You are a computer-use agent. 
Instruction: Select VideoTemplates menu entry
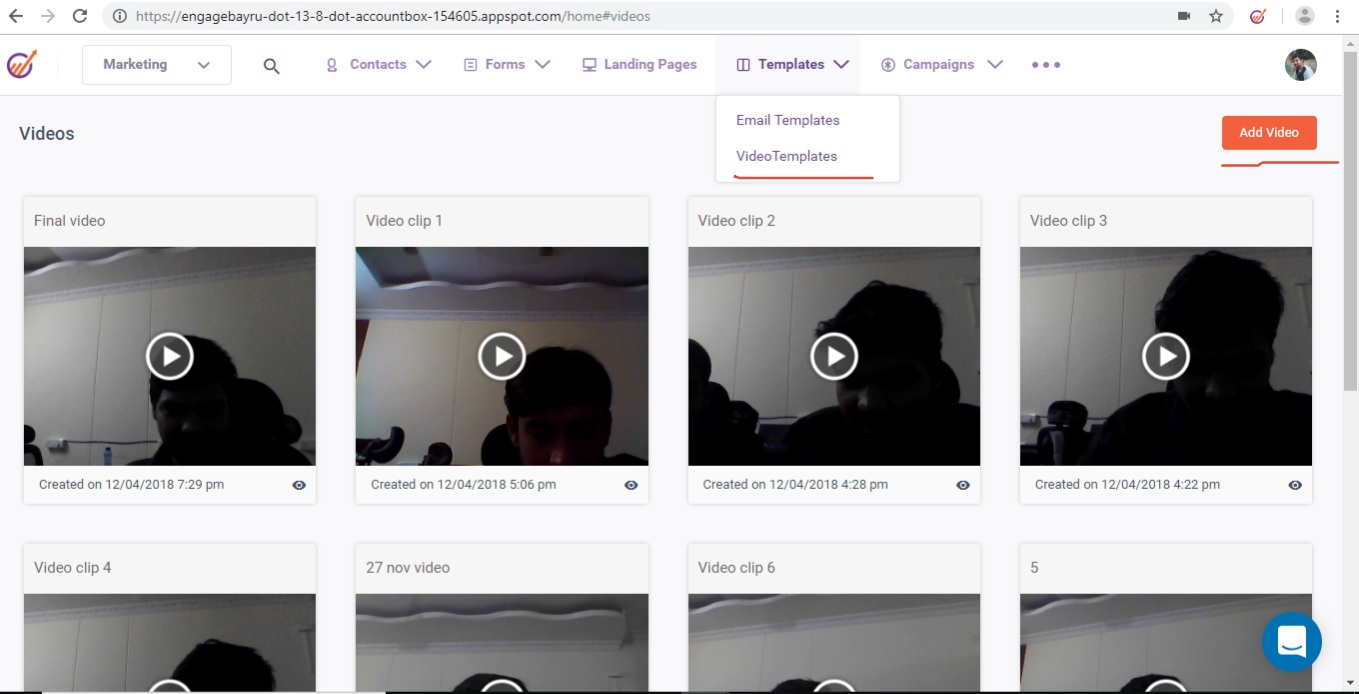pyautogui.click(x=786, y=156)
